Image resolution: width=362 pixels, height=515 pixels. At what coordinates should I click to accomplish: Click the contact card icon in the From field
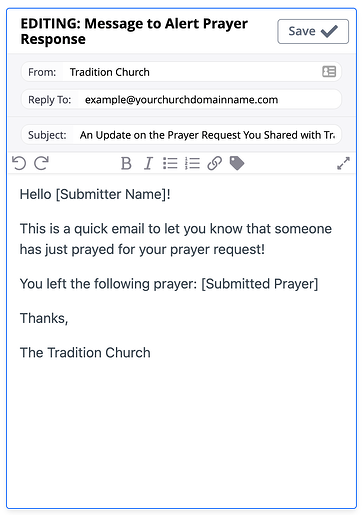coord(329,71)
